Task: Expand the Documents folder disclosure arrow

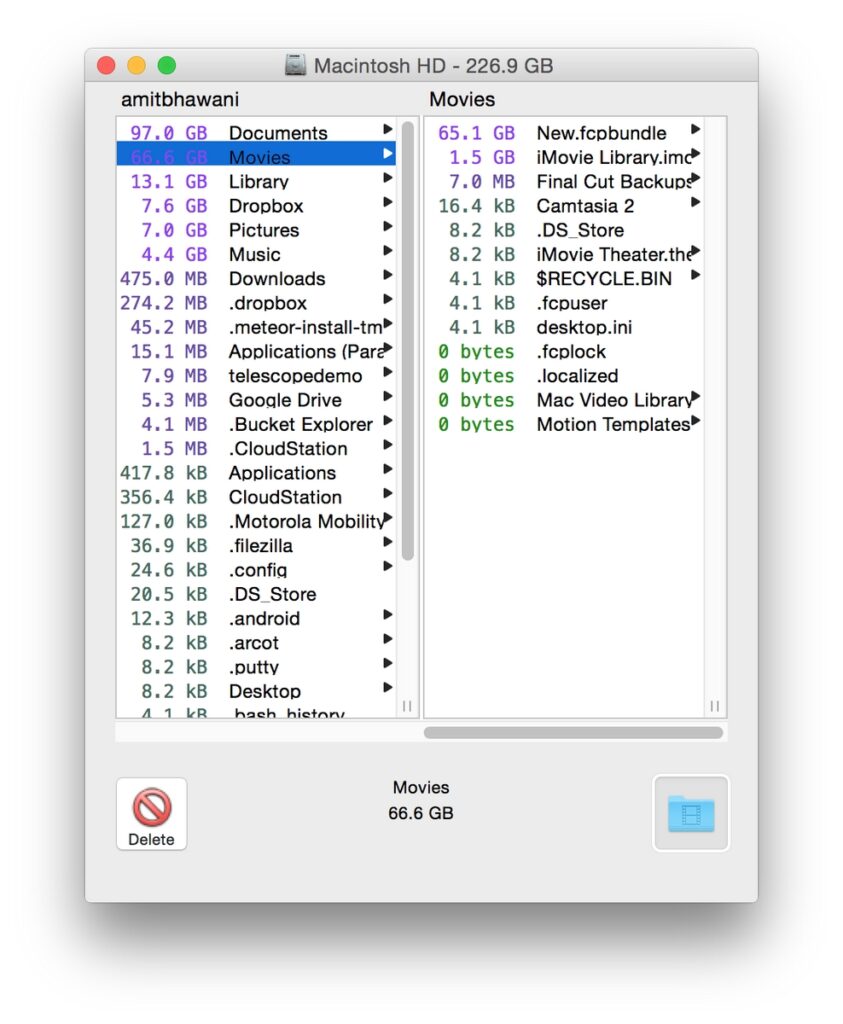Action: pos(388,132)
